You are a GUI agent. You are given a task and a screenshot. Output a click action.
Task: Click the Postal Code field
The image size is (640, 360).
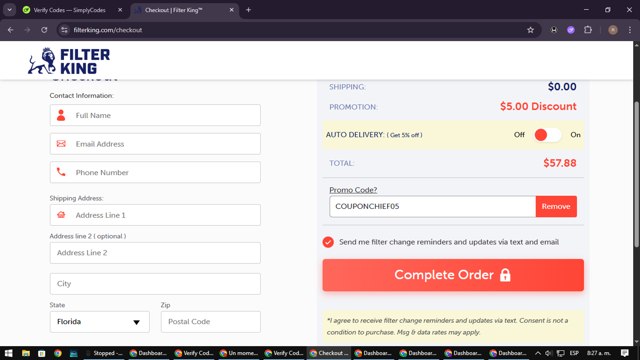(x=211, y=322)
